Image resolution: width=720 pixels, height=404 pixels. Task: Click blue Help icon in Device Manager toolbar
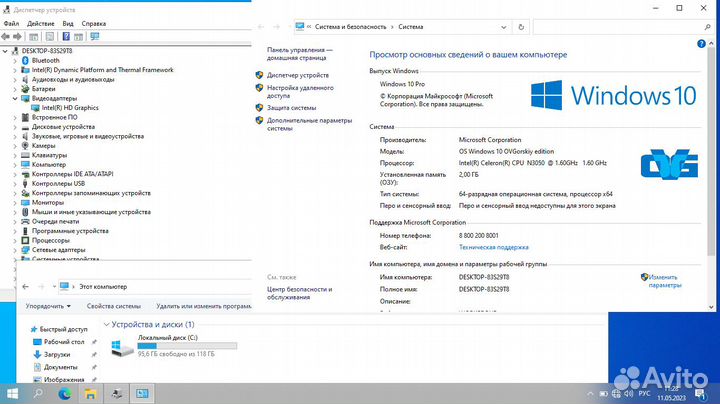pos(66,36)
